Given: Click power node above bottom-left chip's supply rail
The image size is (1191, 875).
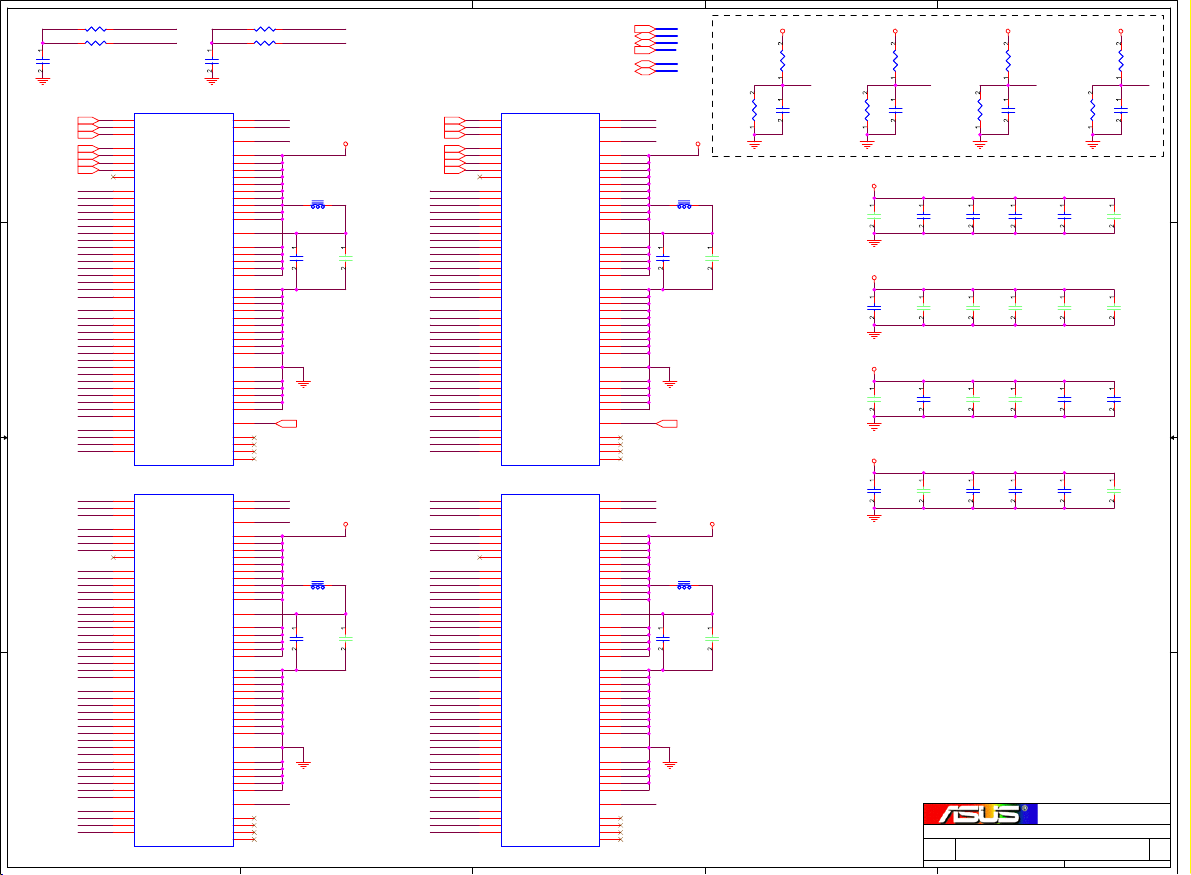Looking at the screenshot, I should (x=346, y=524).
